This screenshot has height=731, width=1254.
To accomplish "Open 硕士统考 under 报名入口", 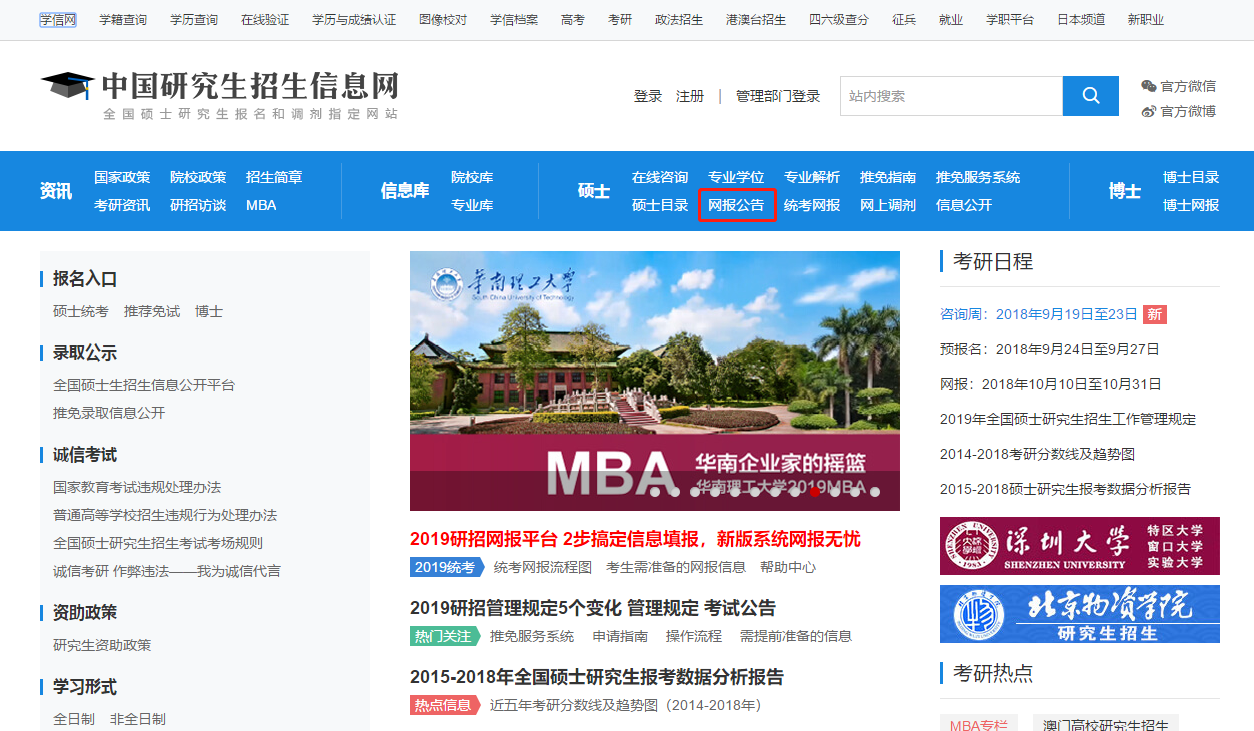I will 81,311.
